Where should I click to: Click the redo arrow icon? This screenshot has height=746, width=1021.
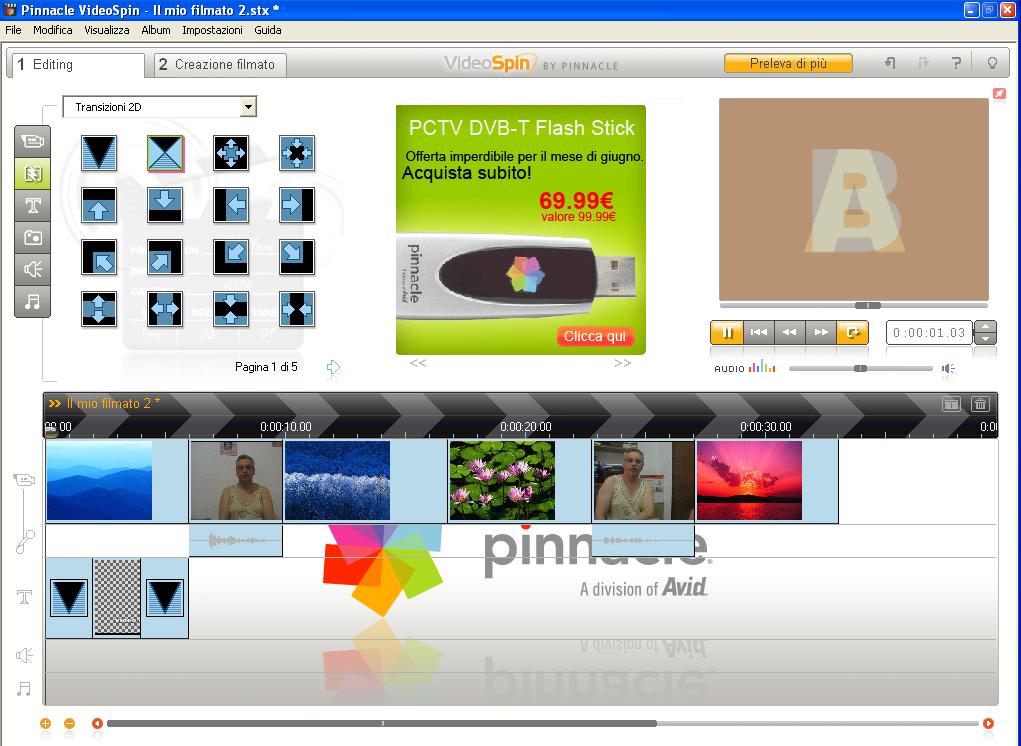click(x=923, y=63)
